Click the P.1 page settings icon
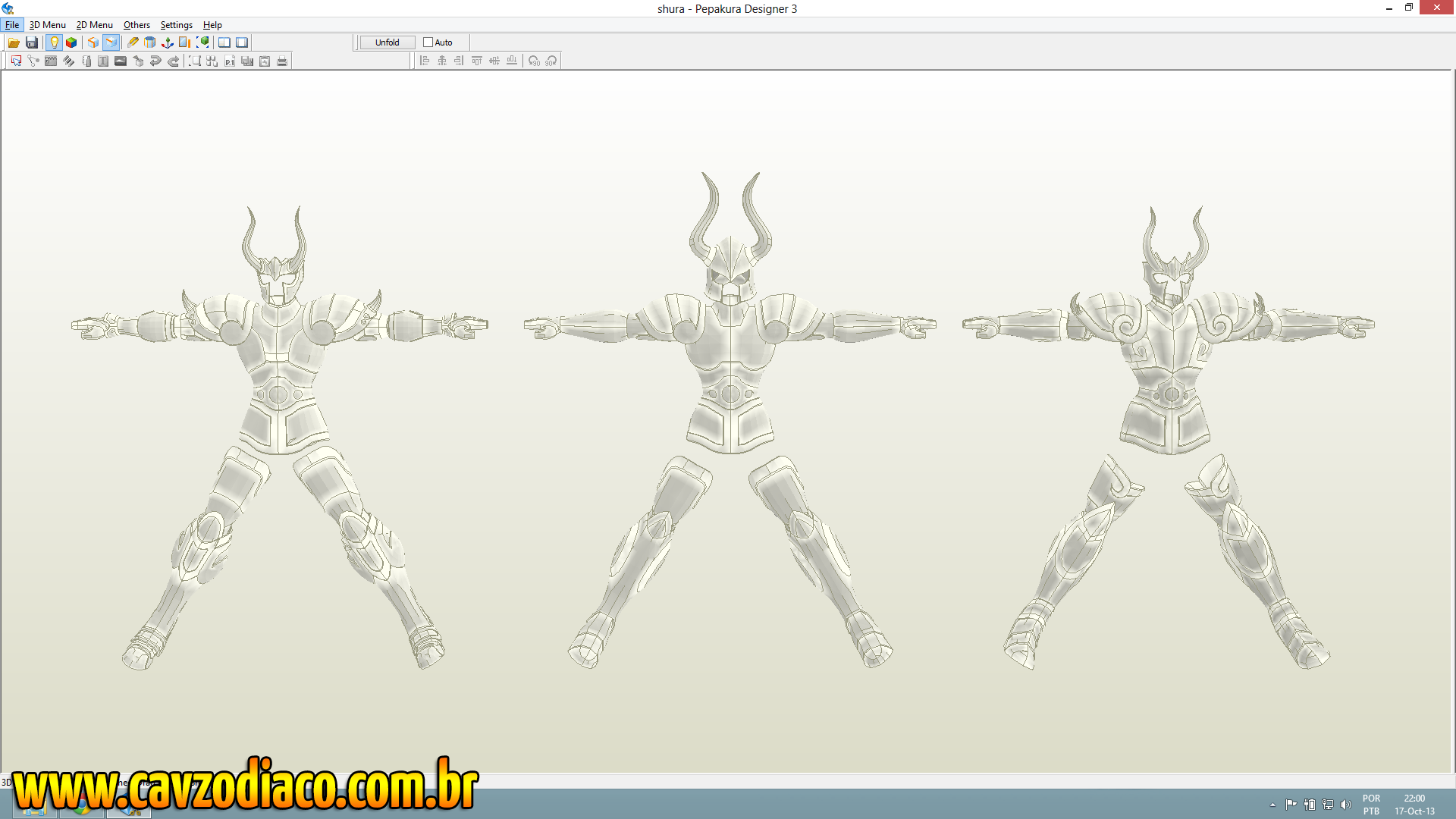The width and height of the screenshot is (1456, 819). coord(230,61)
